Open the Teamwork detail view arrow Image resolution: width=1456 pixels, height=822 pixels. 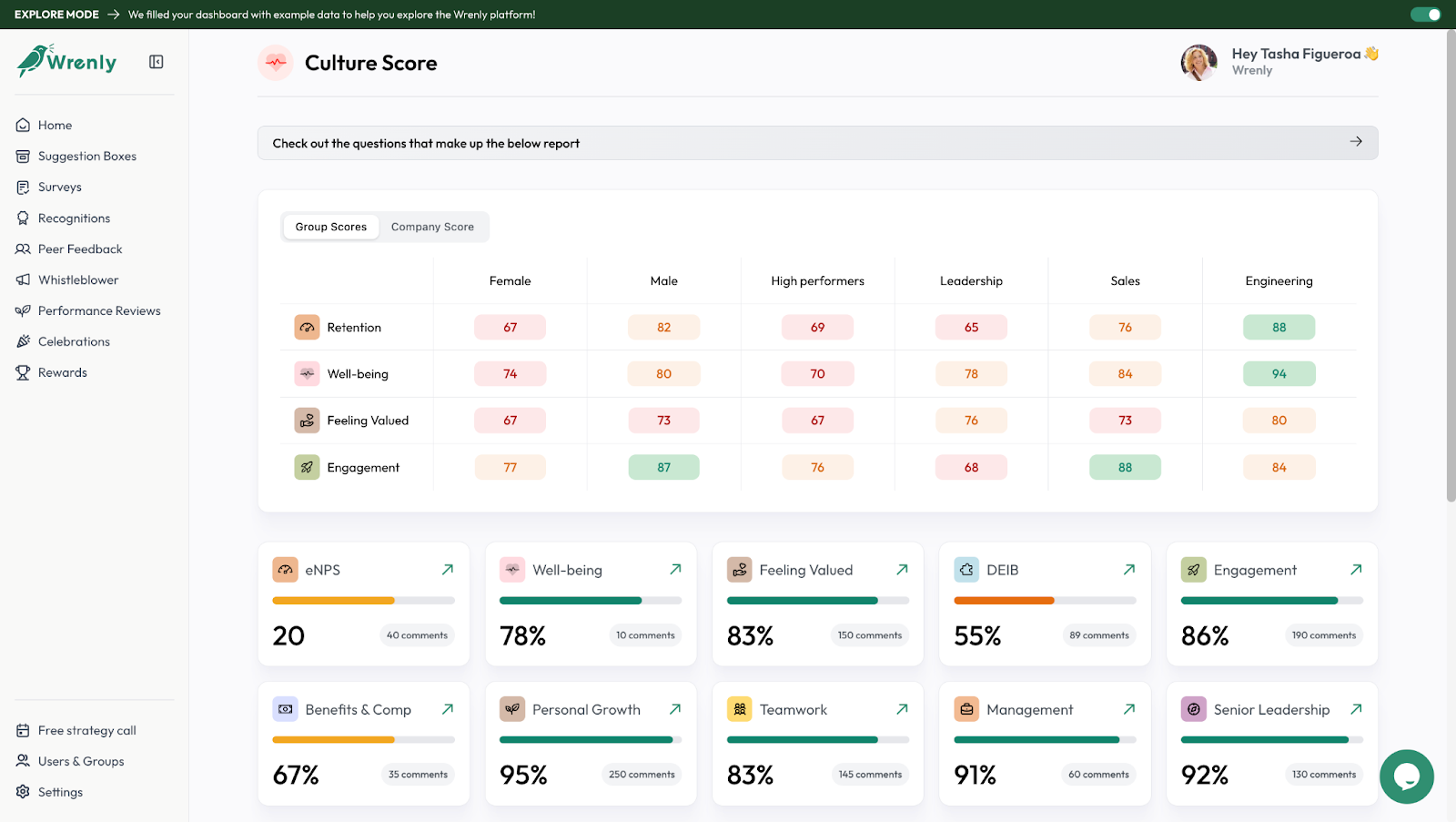[x=901, y=708]
